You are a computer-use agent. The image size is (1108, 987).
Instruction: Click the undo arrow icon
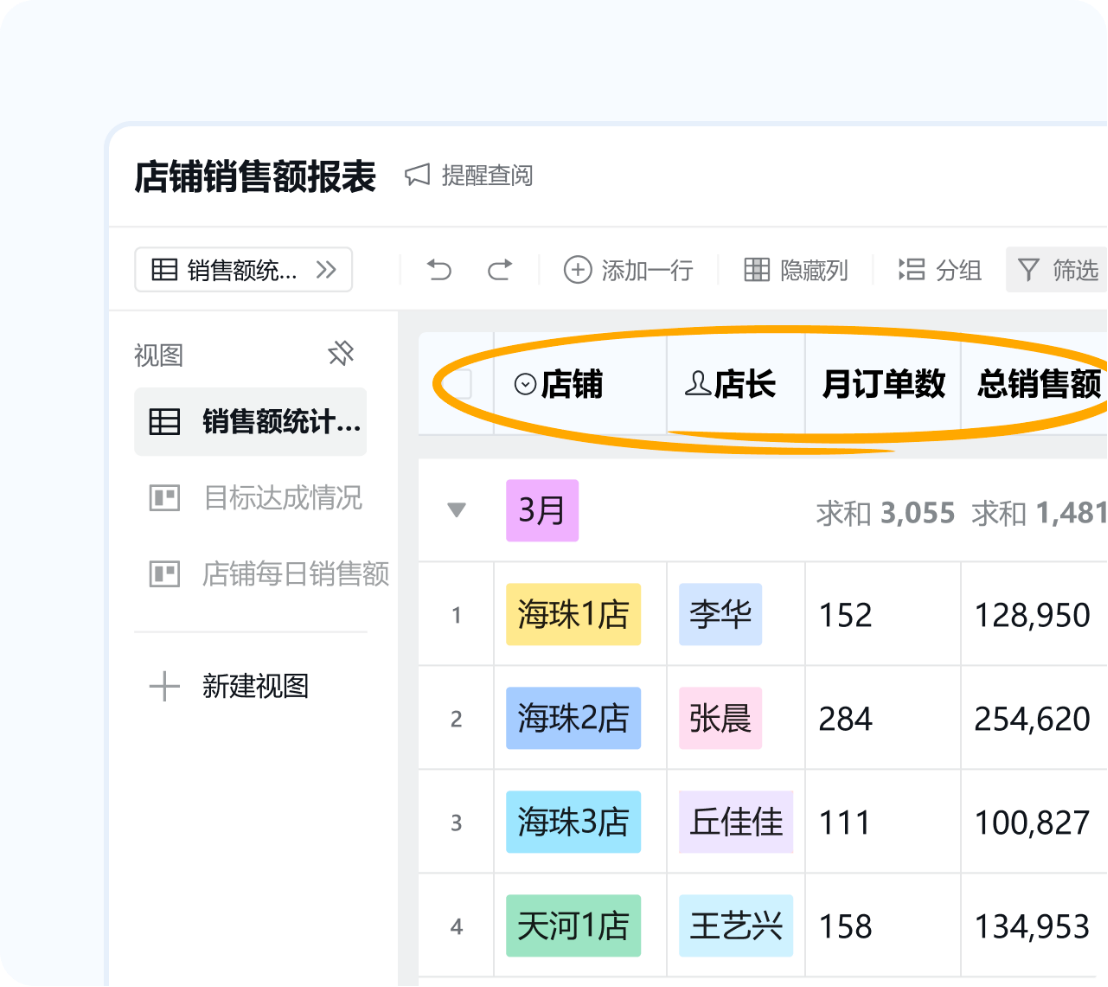[x=439, y=270]
